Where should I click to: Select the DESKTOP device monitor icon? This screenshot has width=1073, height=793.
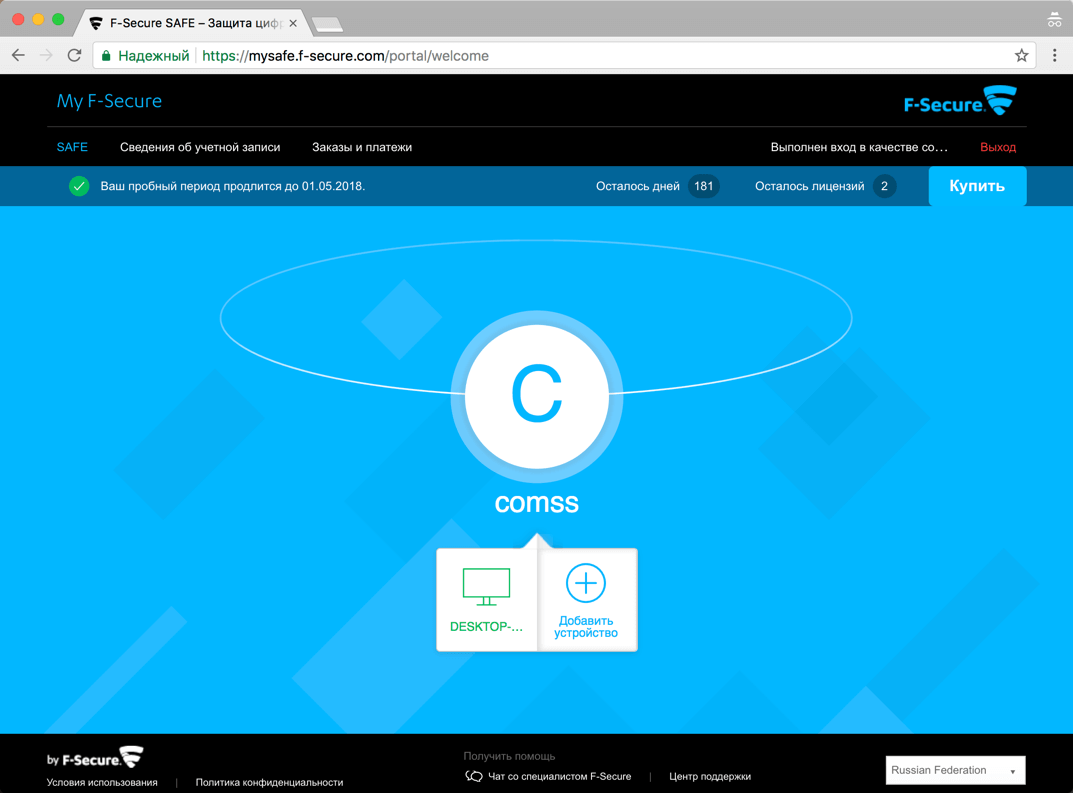[x=486, y=586]
